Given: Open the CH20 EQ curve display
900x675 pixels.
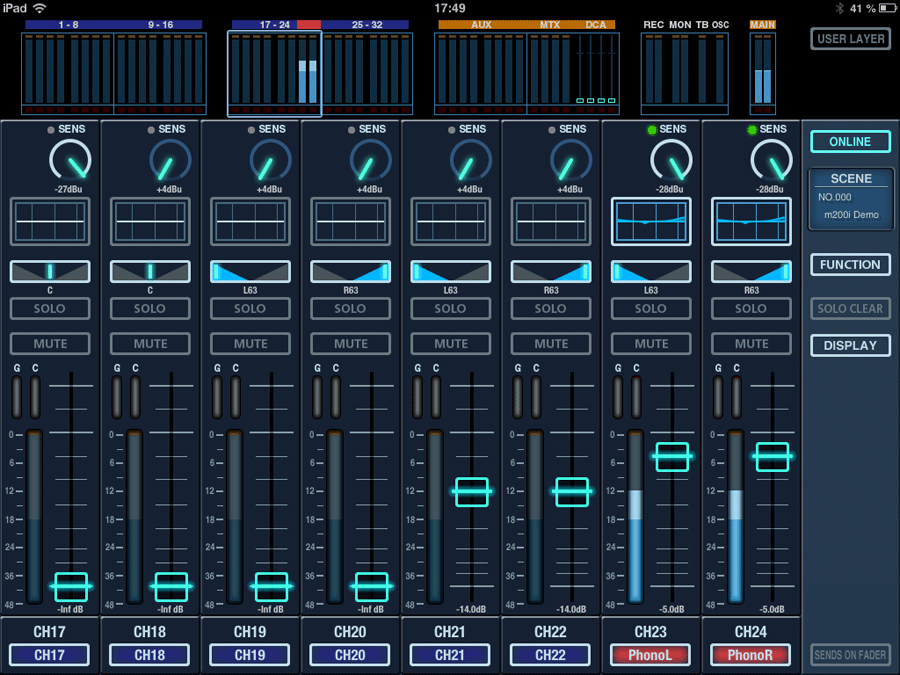Looking at the screenshot, I should tap(350, 222).
